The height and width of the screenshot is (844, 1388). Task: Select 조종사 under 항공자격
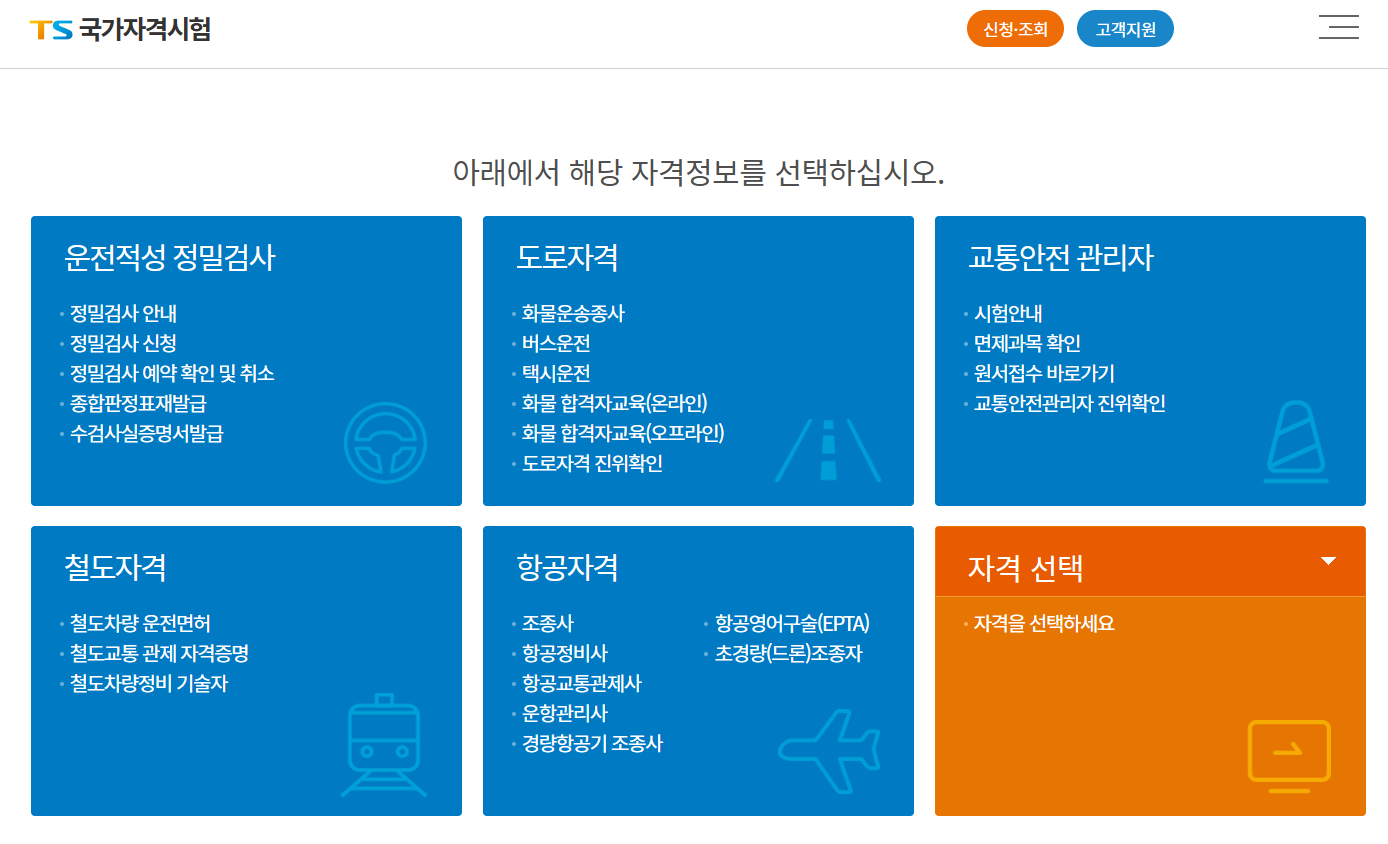(x=548, y=624)
